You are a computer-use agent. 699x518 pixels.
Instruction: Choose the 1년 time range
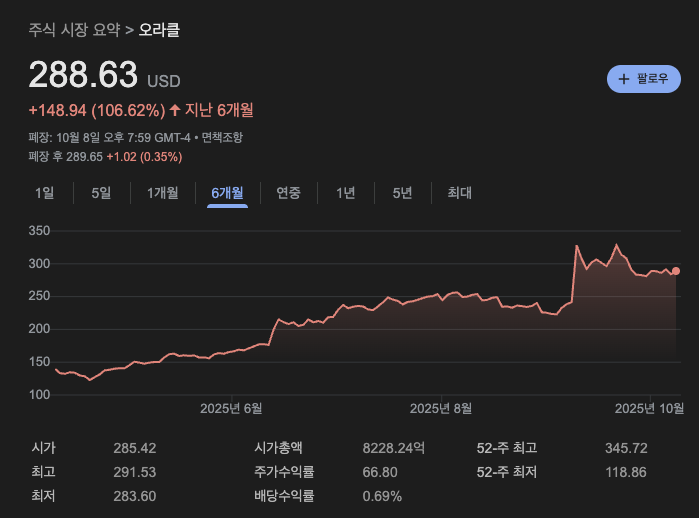345,193
